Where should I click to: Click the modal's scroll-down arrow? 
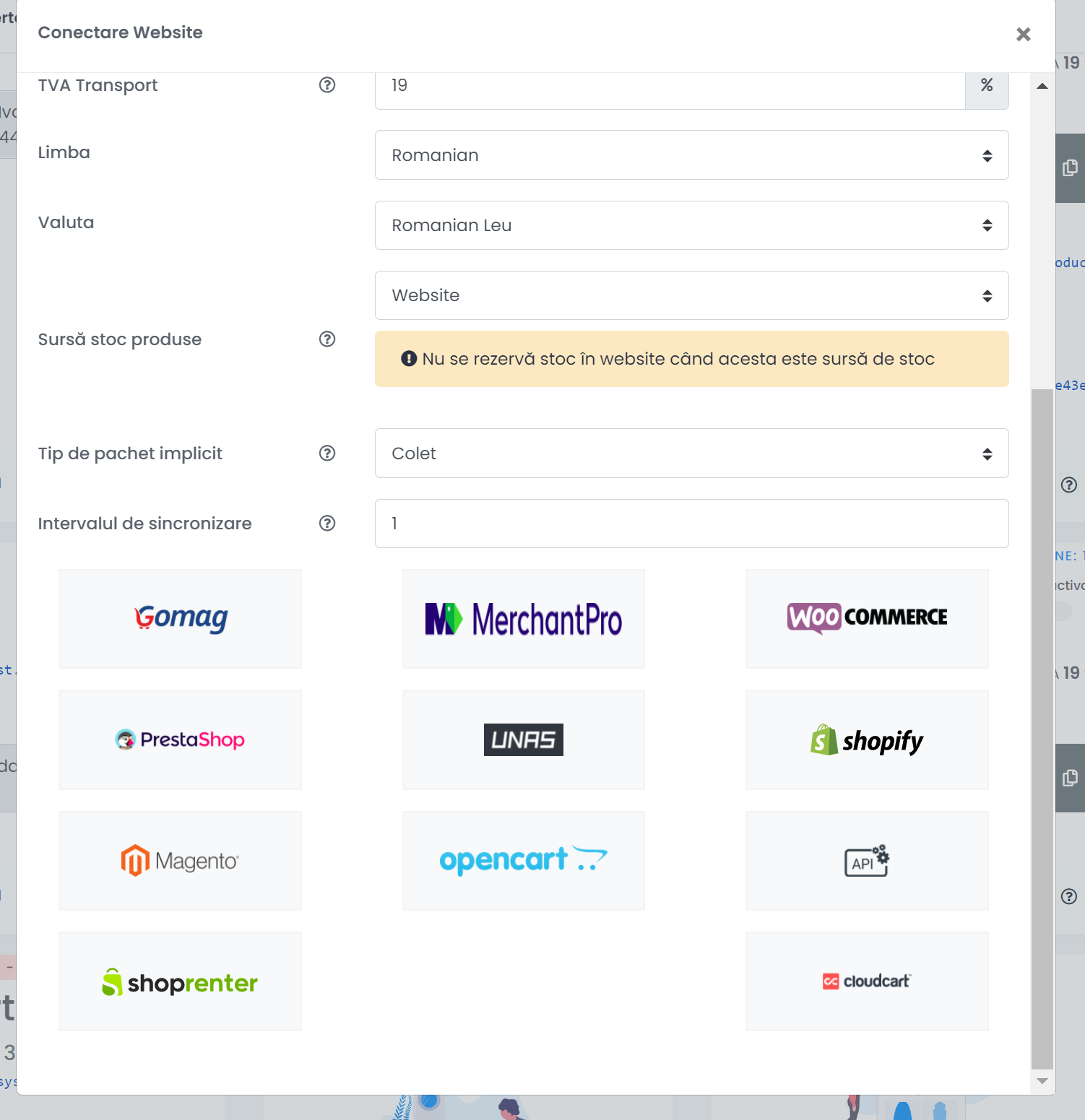point(1042,1081)
